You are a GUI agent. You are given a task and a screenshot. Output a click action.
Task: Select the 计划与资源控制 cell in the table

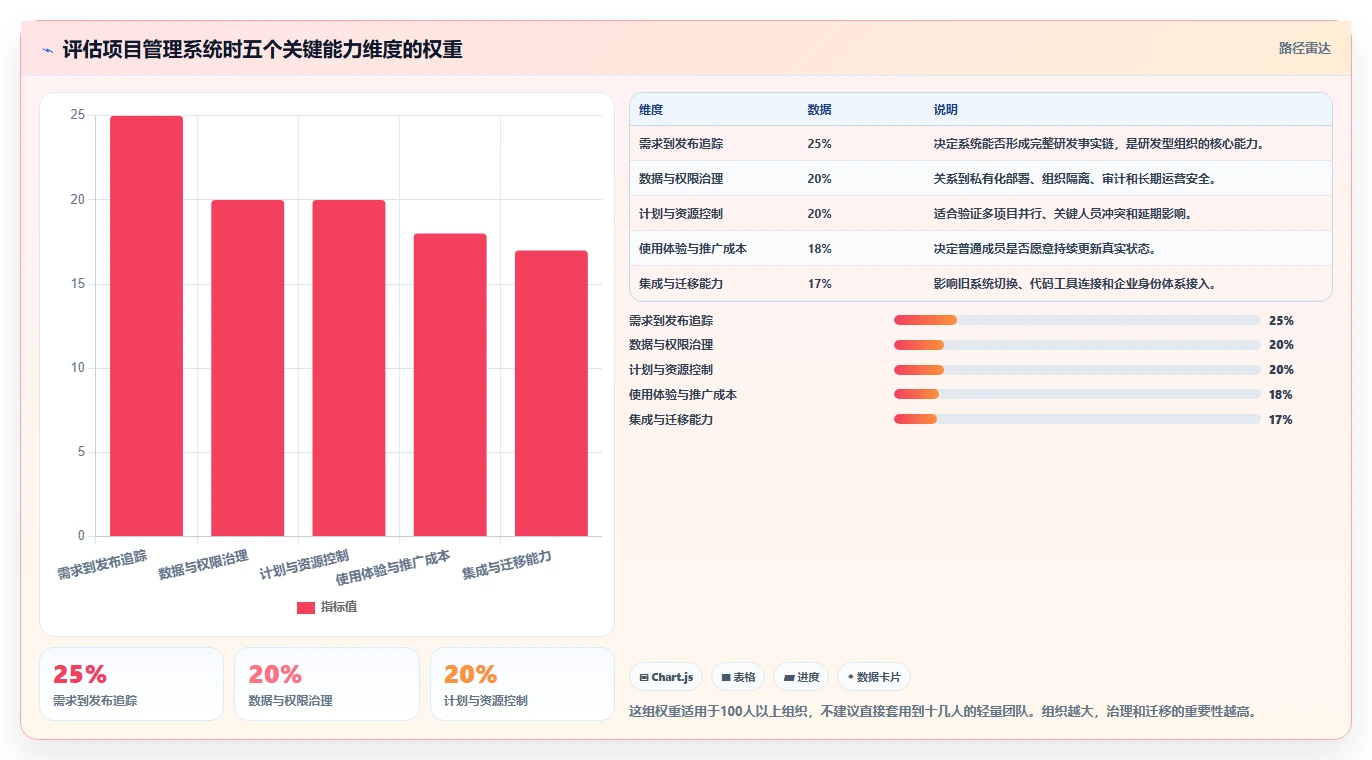(681, 214)
